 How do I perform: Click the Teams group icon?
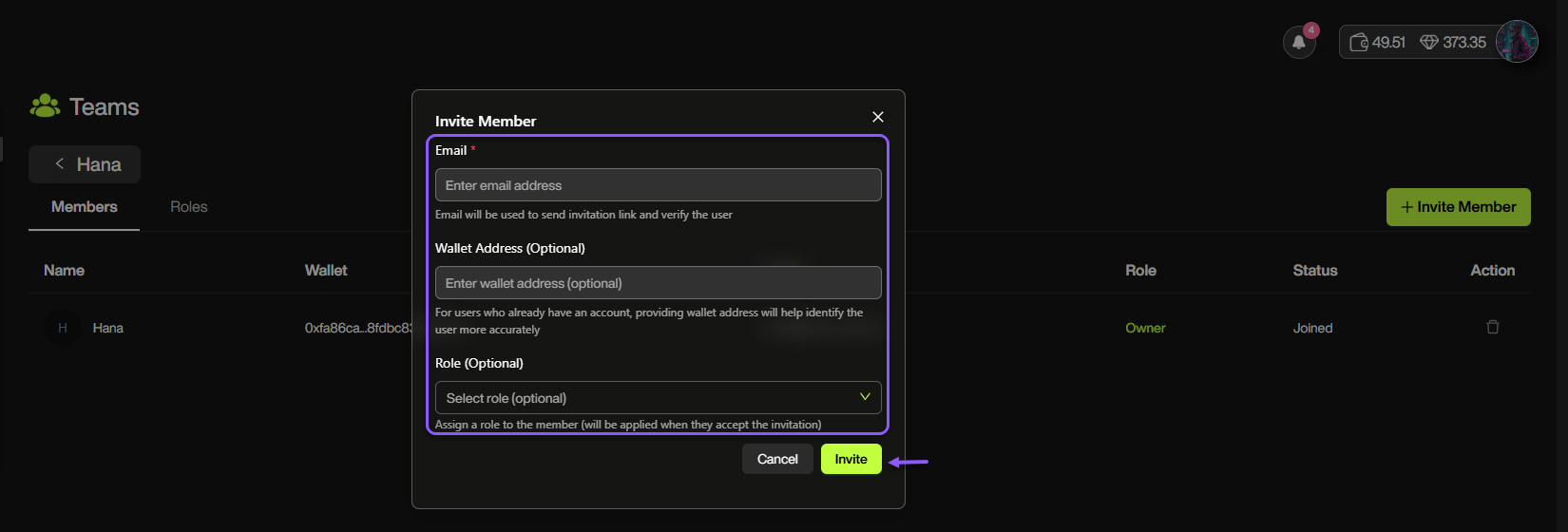pos(45,106)
